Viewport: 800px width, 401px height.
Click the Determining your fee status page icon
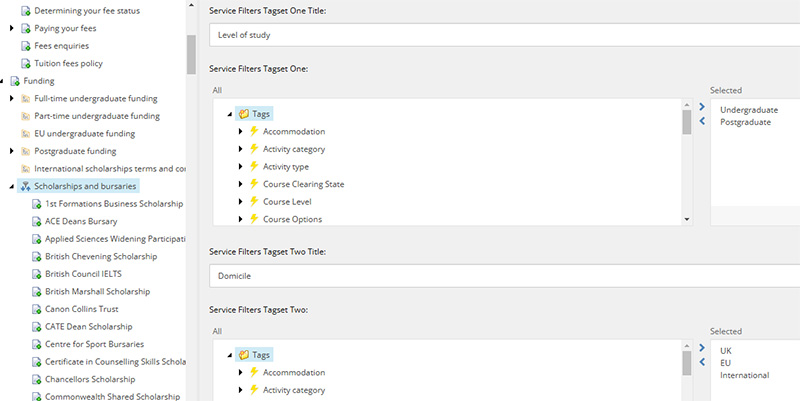click(x=26, y=11)
